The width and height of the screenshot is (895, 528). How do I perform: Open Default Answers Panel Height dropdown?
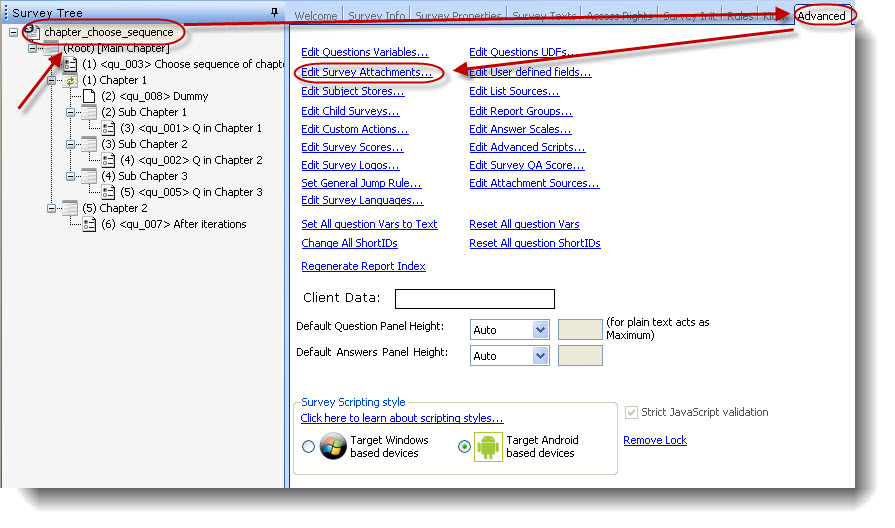pos(540,356)
